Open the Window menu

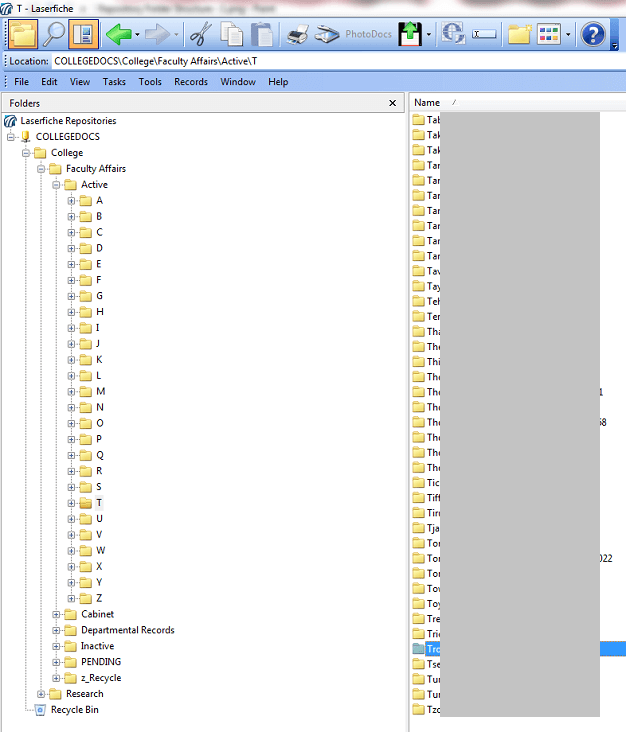coord(238,82)
